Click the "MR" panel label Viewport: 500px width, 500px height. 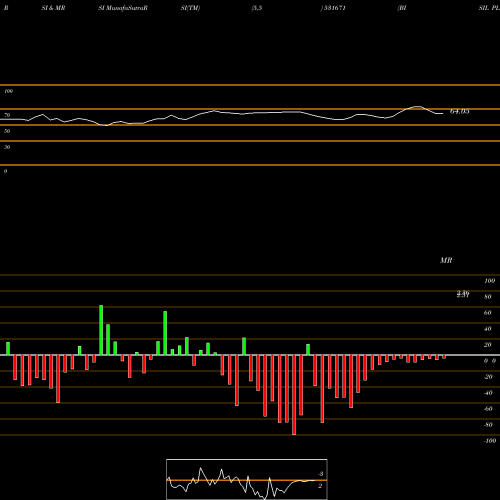[446, 260]
